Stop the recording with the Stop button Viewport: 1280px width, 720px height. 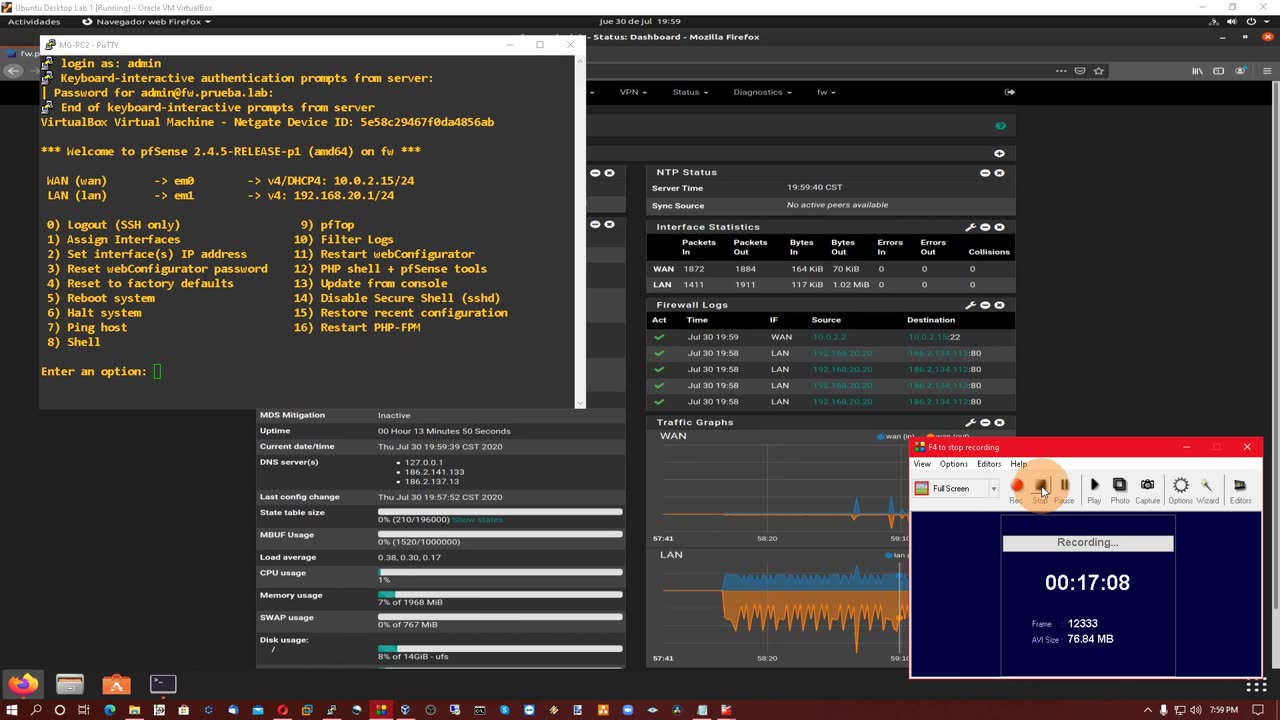(1041, 489)
